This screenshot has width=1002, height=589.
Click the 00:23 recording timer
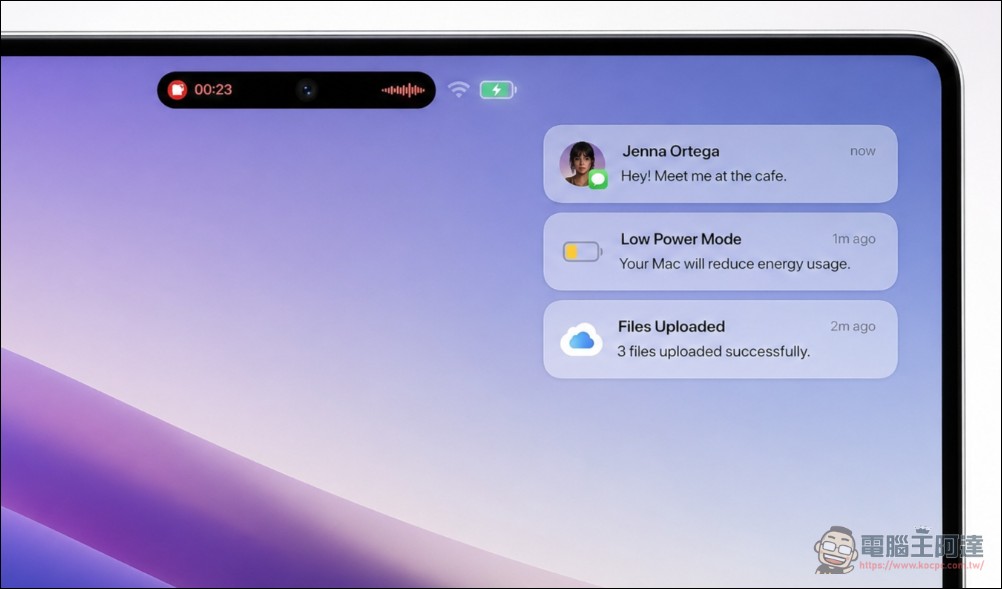click(x=213, y=90)
